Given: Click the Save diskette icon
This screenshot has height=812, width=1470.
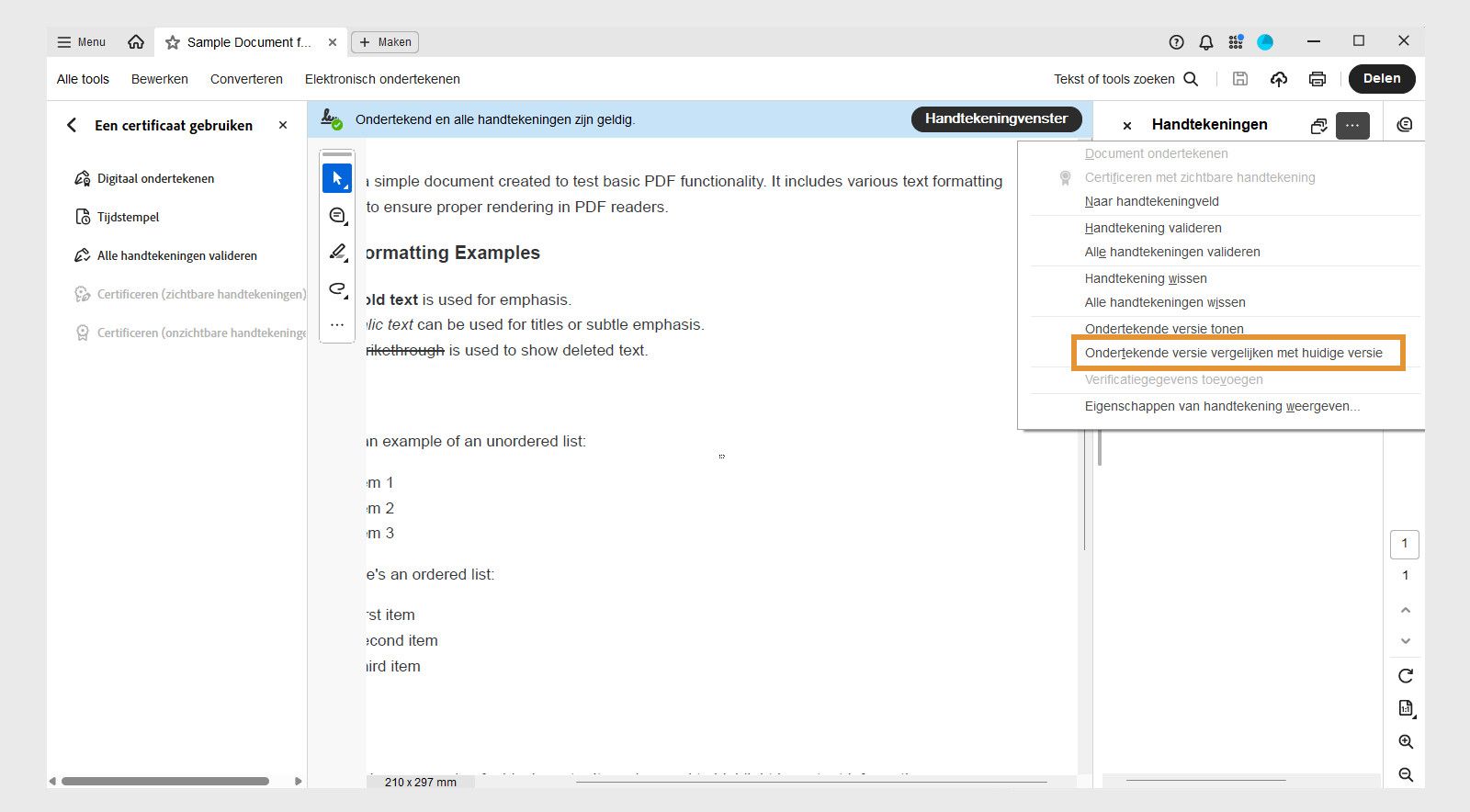Looking at the screenshot, I should [x=1240, y=79].
